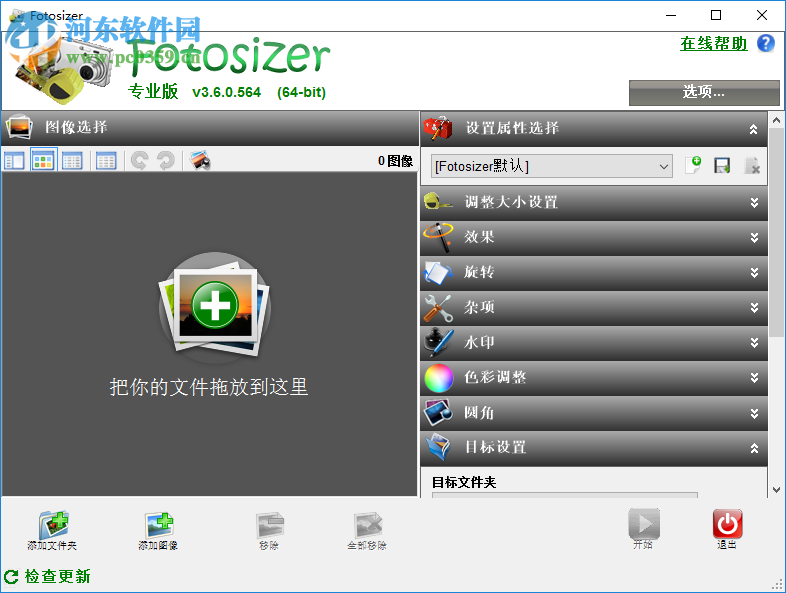The width and height of the screenshot is (786, 593).
Task: Click the folder icon beside 目标设置
Action: click(x=438, y=447)
